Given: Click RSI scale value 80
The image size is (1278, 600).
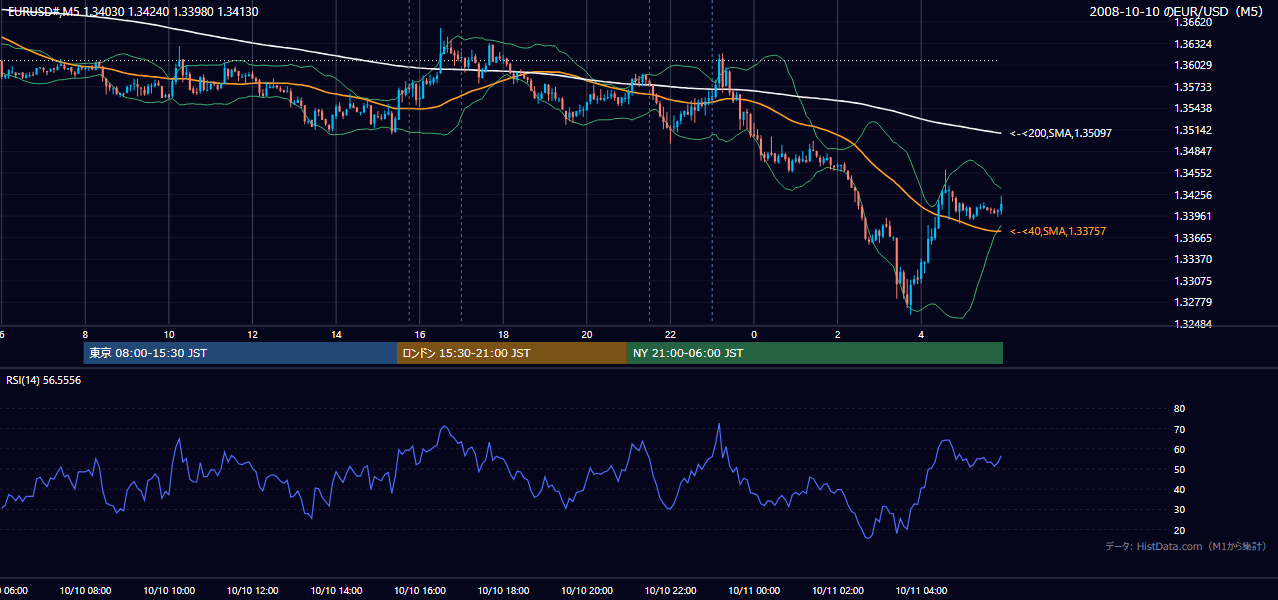Looking at the screenshot, I should click(1179, 409).
